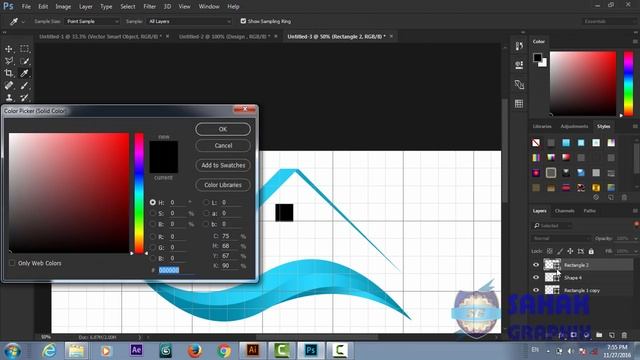
Task: Click the Windows Start button
Action: click(12, 351)
